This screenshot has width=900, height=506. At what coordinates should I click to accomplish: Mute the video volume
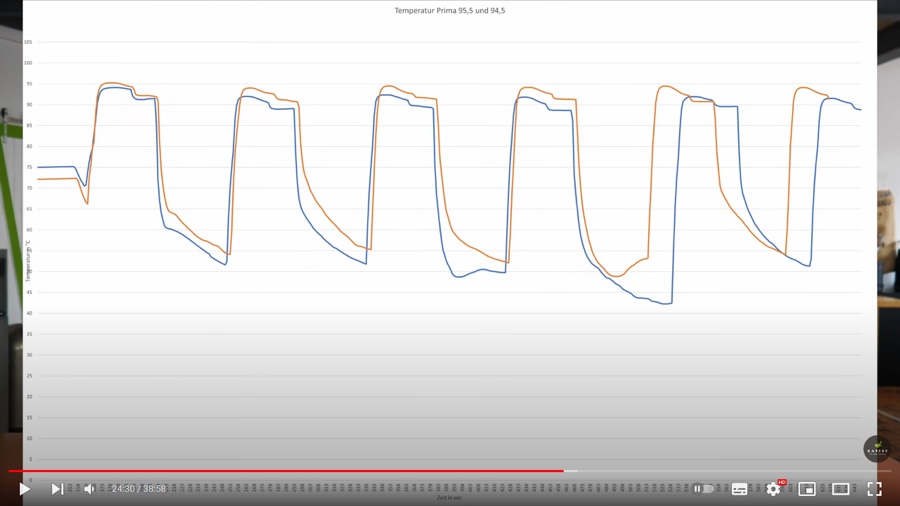coord(90,489)
